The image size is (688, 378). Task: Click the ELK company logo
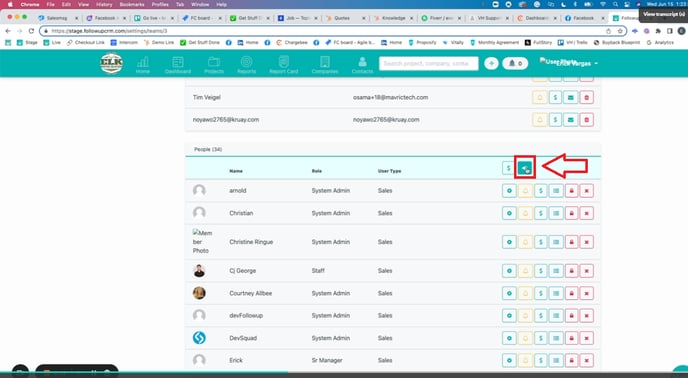(x=111, y=63)
